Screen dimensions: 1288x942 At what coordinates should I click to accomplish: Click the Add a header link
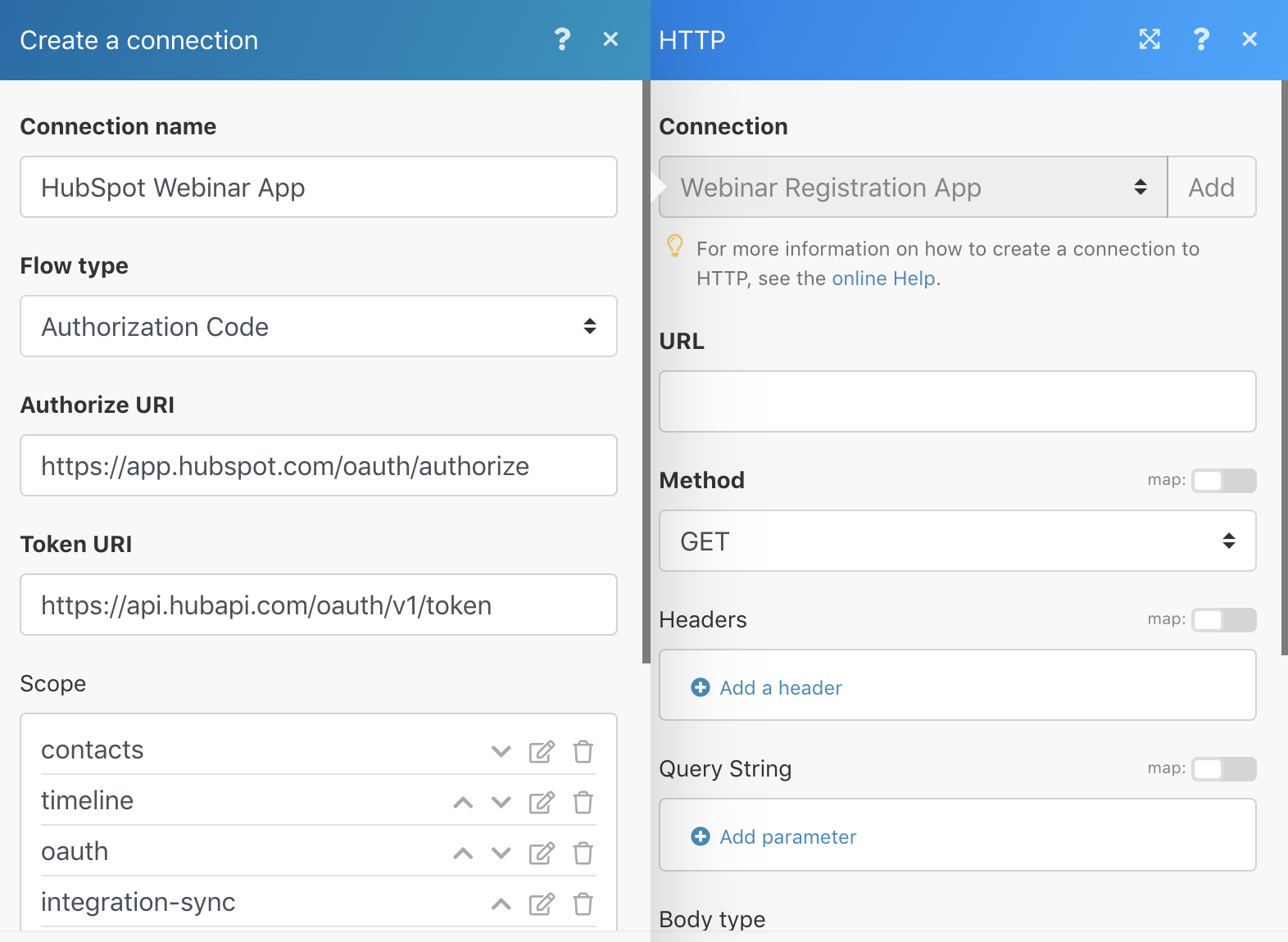click(x=781, y=688)
